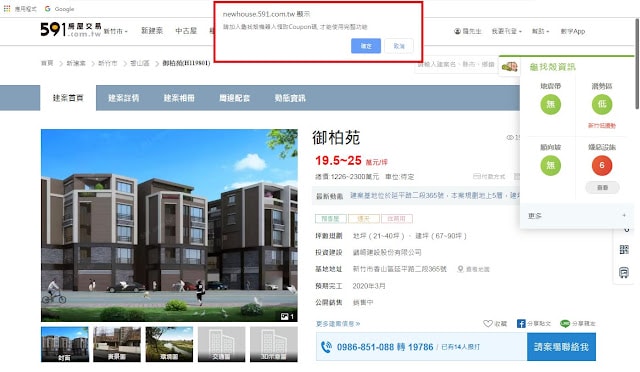Click the heart 收藏 icon
The width and height of the screenshot is (640, 372).
(x=488, y=323)
